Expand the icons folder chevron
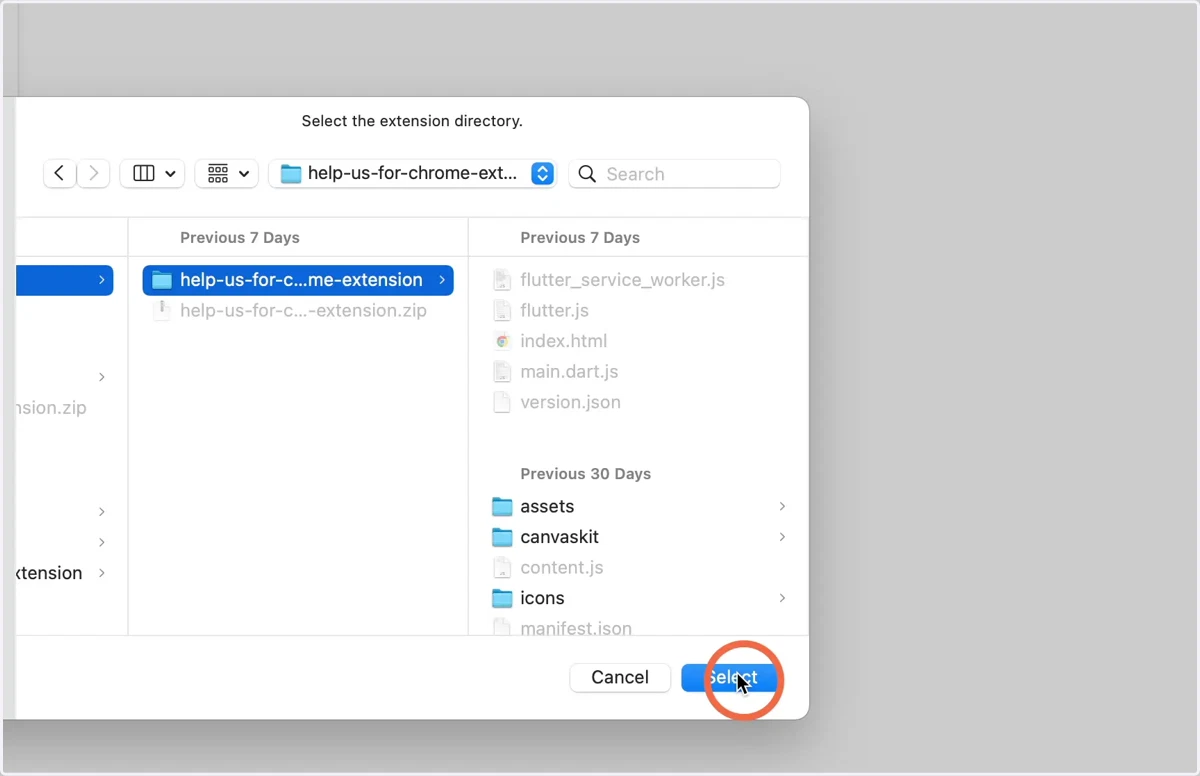The width and height of the screenshot is (1200, 776). (782, 598)
